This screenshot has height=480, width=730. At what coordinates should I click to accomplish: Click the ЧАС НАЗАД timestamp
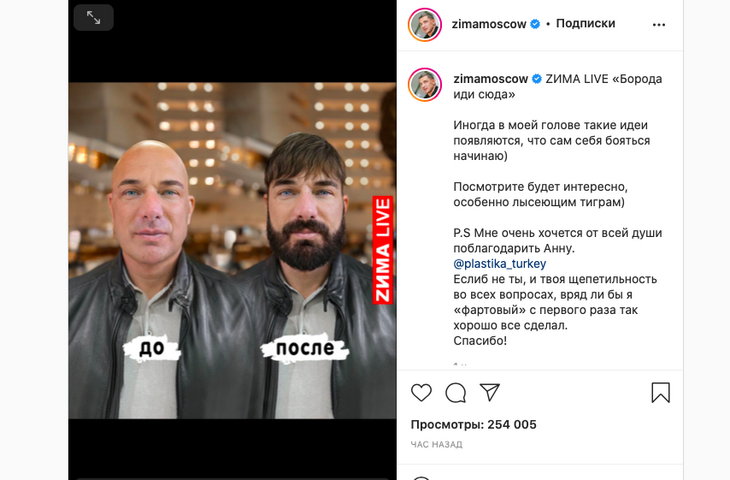436,445
